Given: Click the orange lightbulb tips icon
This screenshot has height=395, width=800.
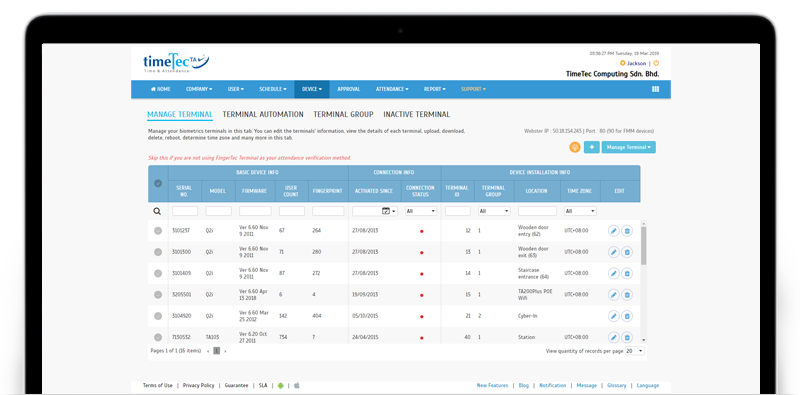Looking at the screenshot, I should pyautogui.click(x=575, y=147).
